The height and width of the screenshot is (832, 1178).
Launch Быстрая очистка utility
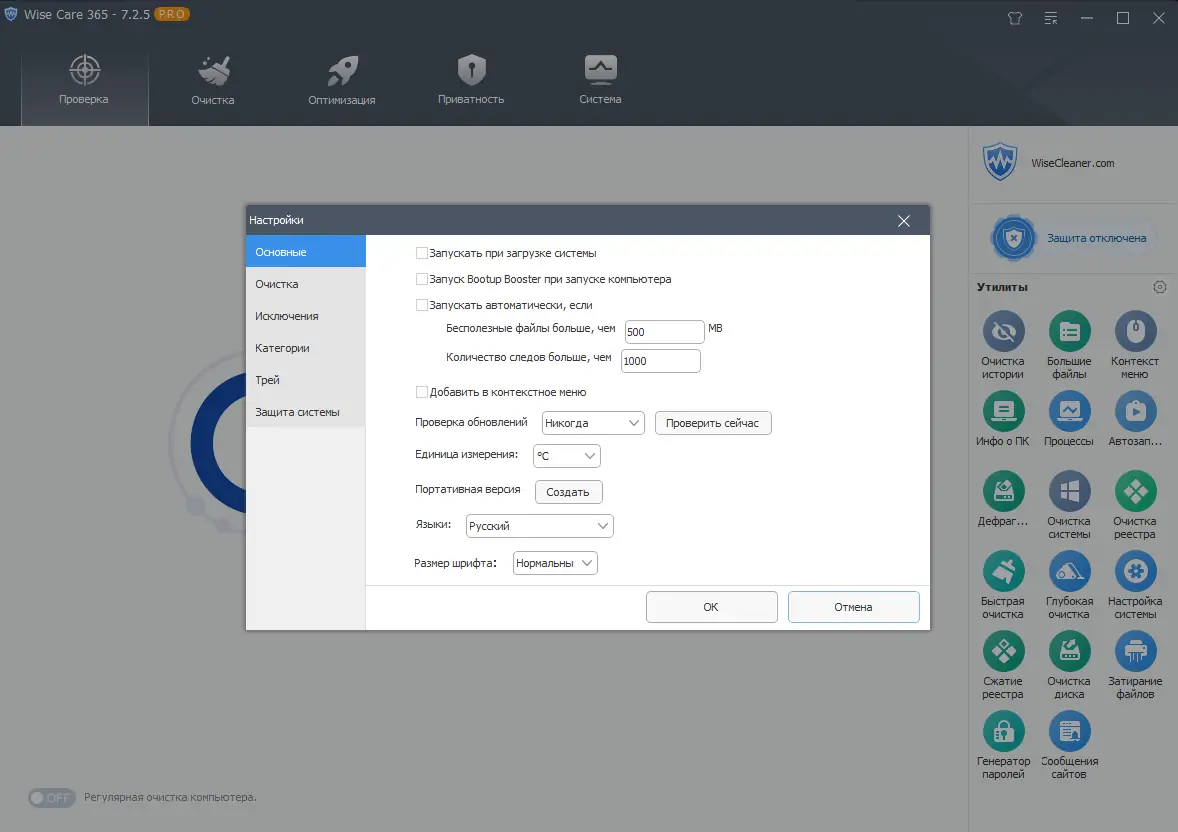pyautogui.click(x=1003, y=571)
